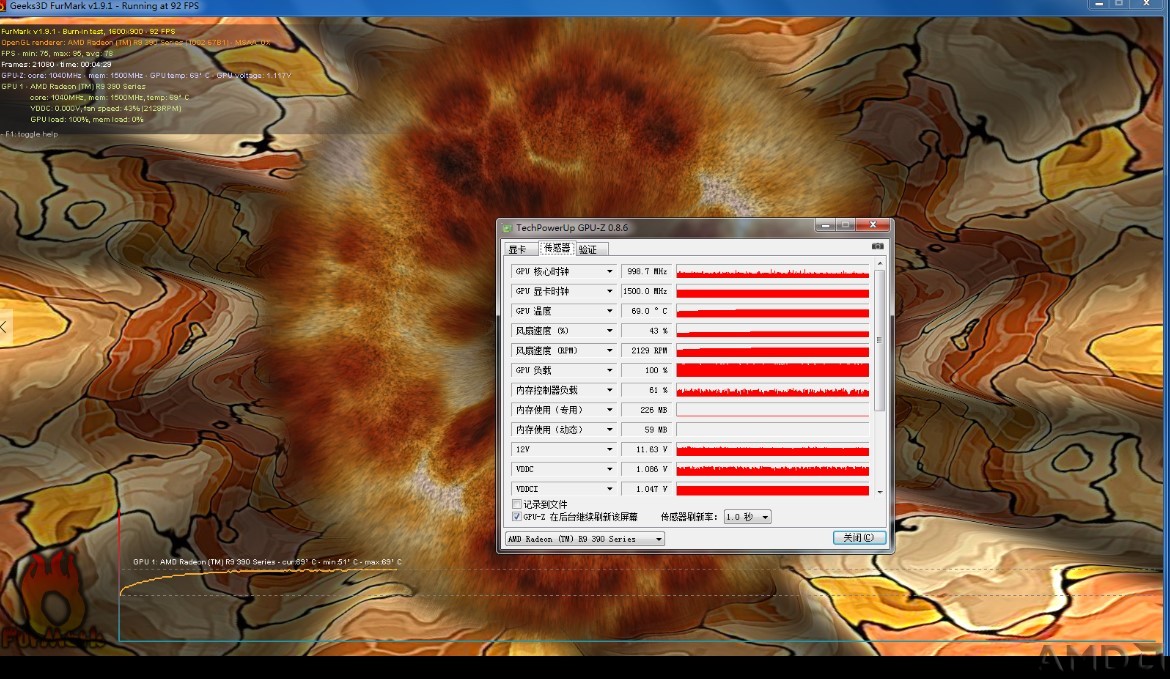This screenshot has width=1170, height=679.
Task: Click the 61 % memory controller load value
Action: (646, 390)
